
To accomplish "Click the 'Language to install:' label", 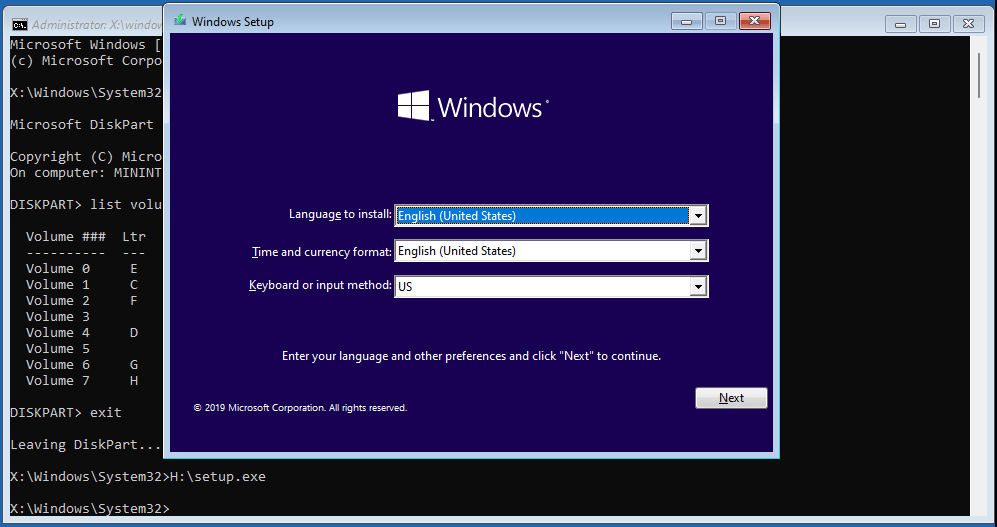I will point(340,214).
